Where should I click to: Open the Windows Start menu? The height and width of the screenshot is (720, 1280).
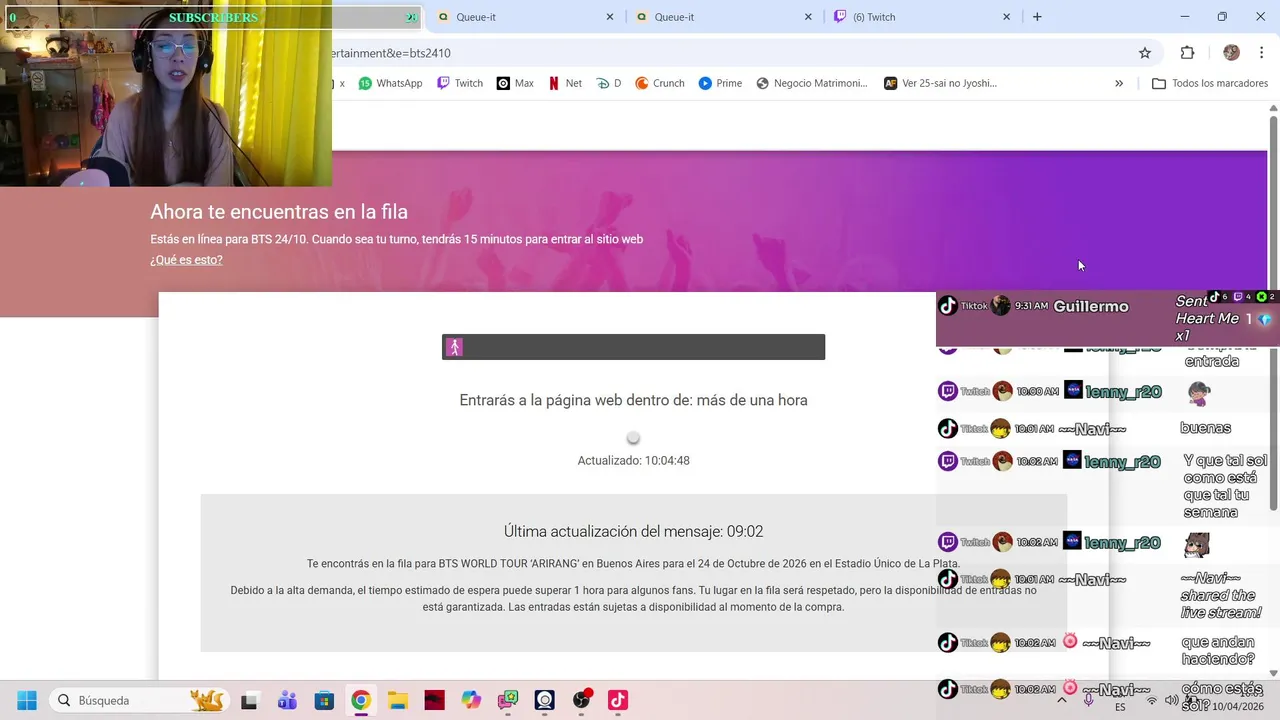[x=27, y=700]
